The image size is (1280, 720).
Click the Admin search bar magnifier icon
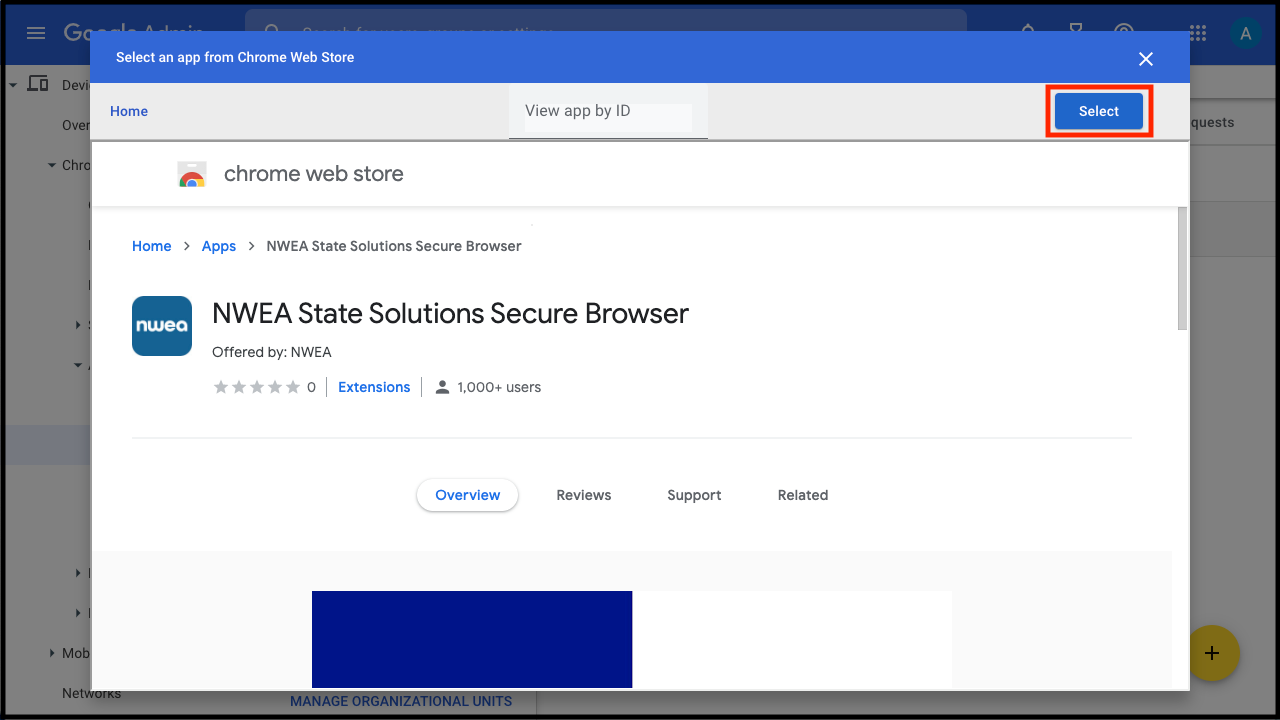pyautogui.click(x=273, y=33)
